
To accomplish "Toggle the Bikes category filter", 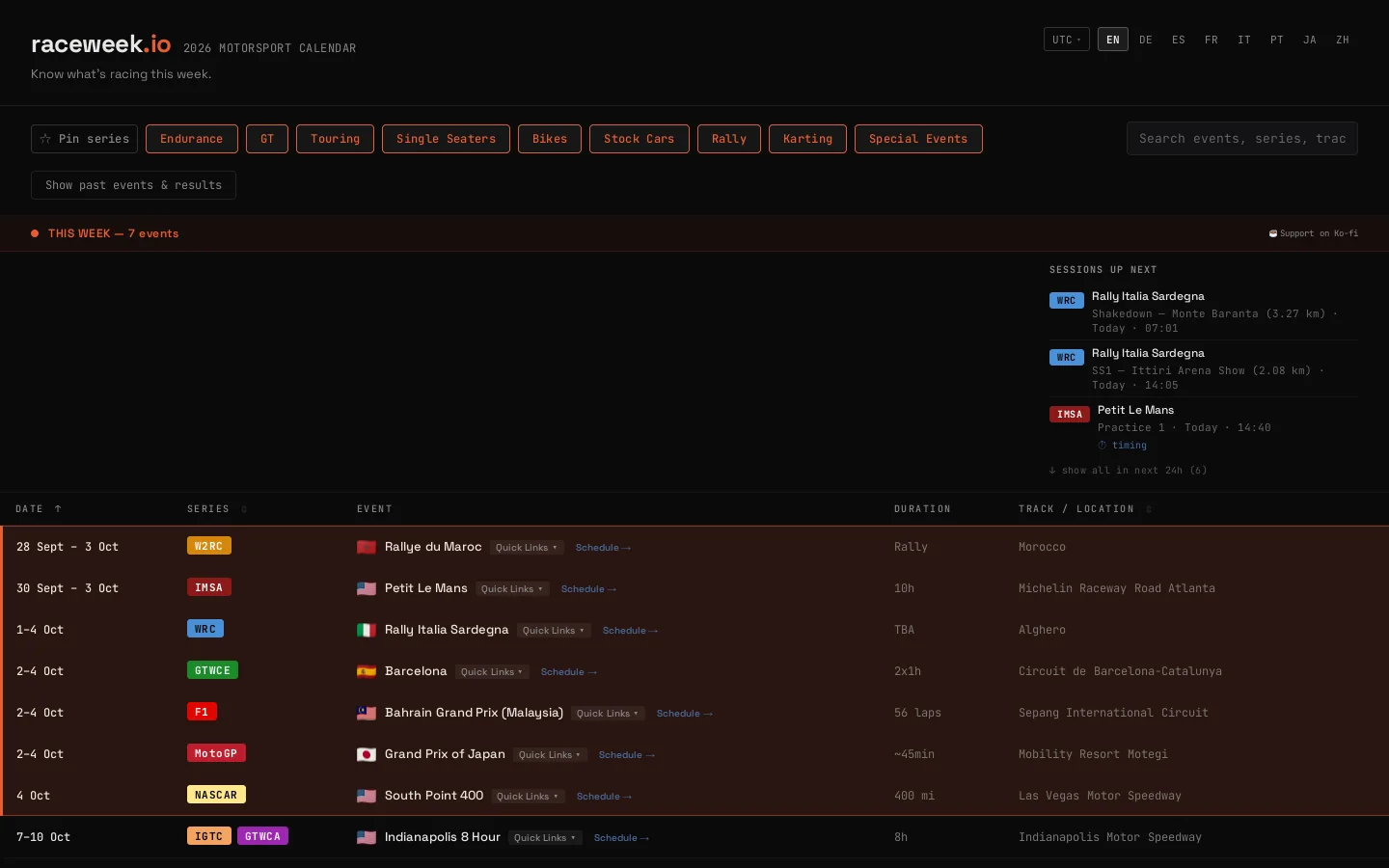I will point(550,139).
